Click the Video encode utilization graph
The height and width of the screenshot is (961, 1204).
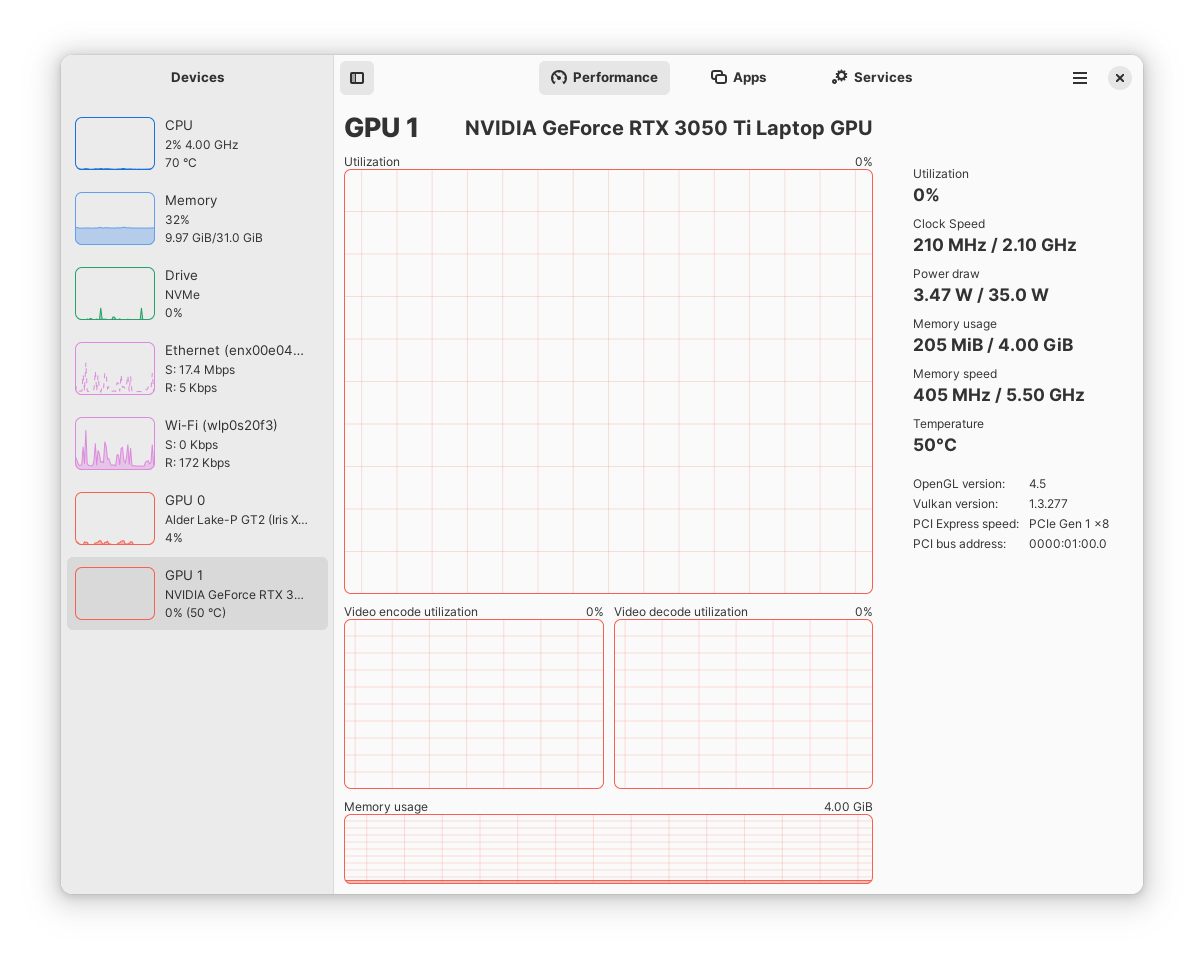coord(474,704)
